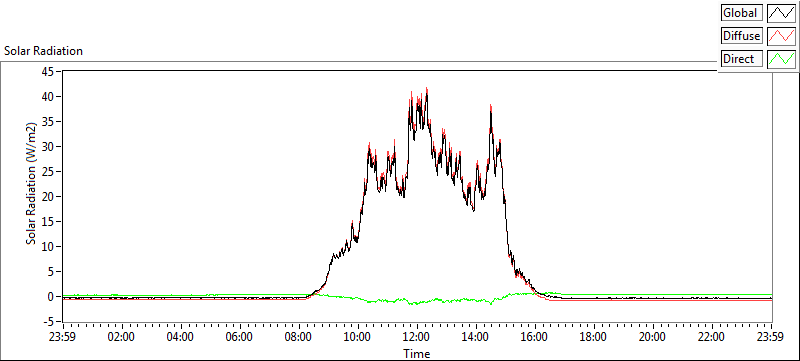Click the Solar Radiation (W/m2) axis label
The height and width of the screenshot is (361, 800).
coord(32,183)
